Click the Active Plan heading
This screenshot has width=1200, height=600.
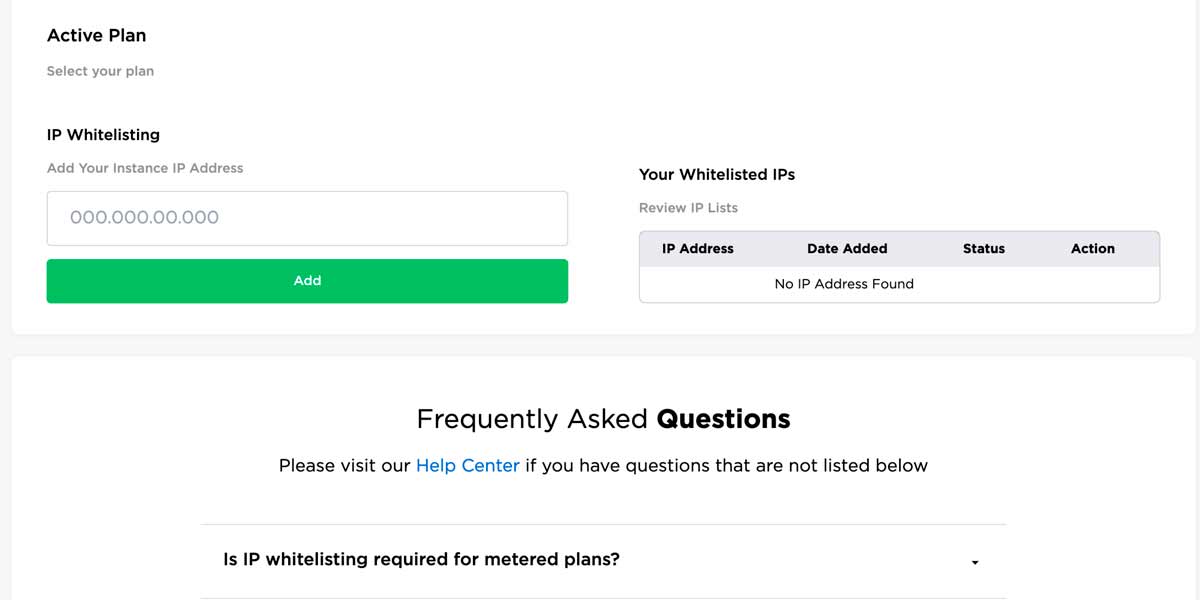[96, 35]
